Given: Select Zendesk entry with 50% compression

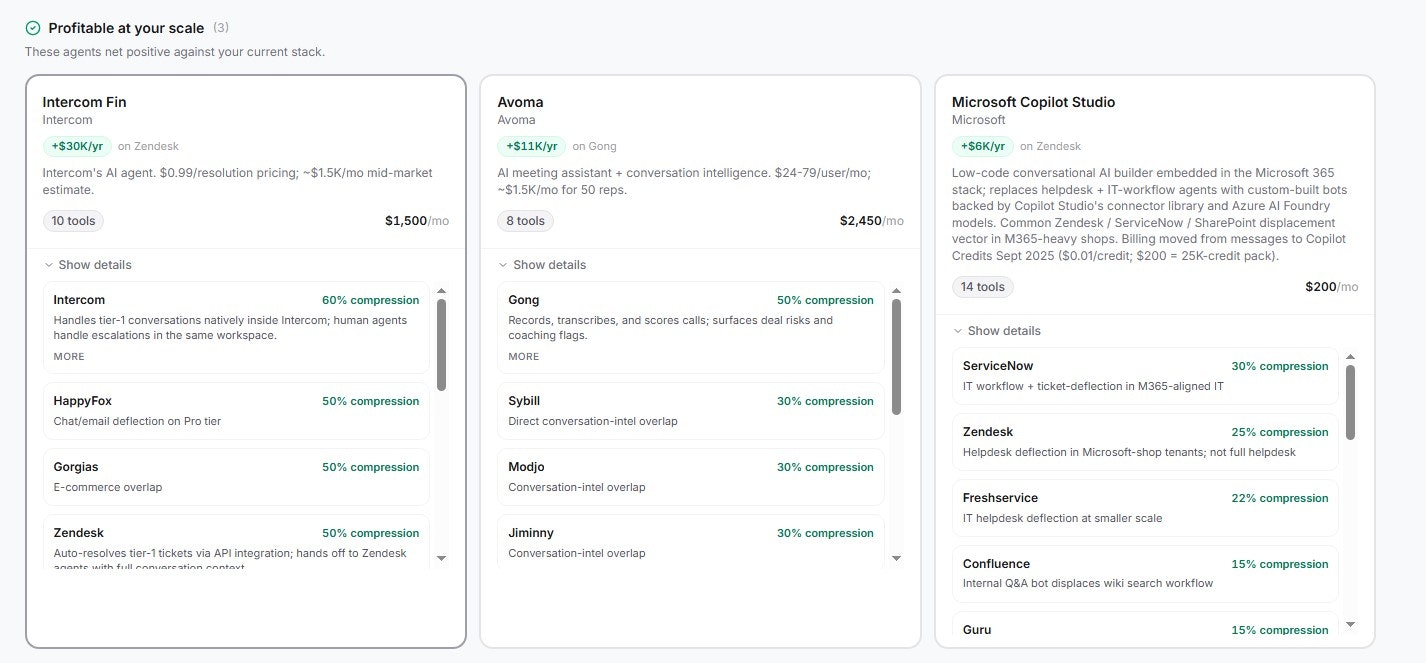Looking at the screenshot, I should [x=236, y=543].
